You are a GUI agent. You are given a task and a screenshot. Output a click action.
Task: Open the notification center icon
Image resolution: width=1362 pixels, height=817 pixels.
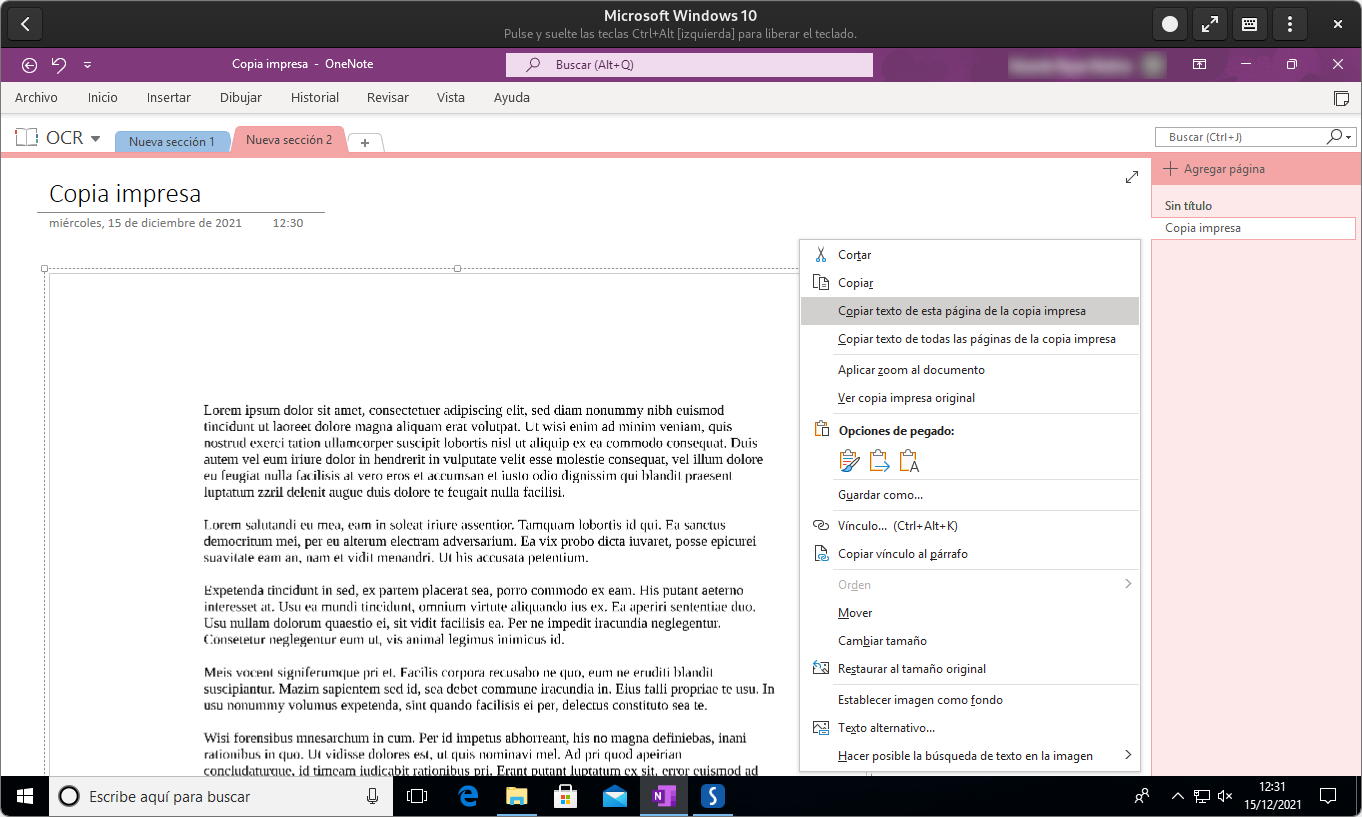(1328, 797)
